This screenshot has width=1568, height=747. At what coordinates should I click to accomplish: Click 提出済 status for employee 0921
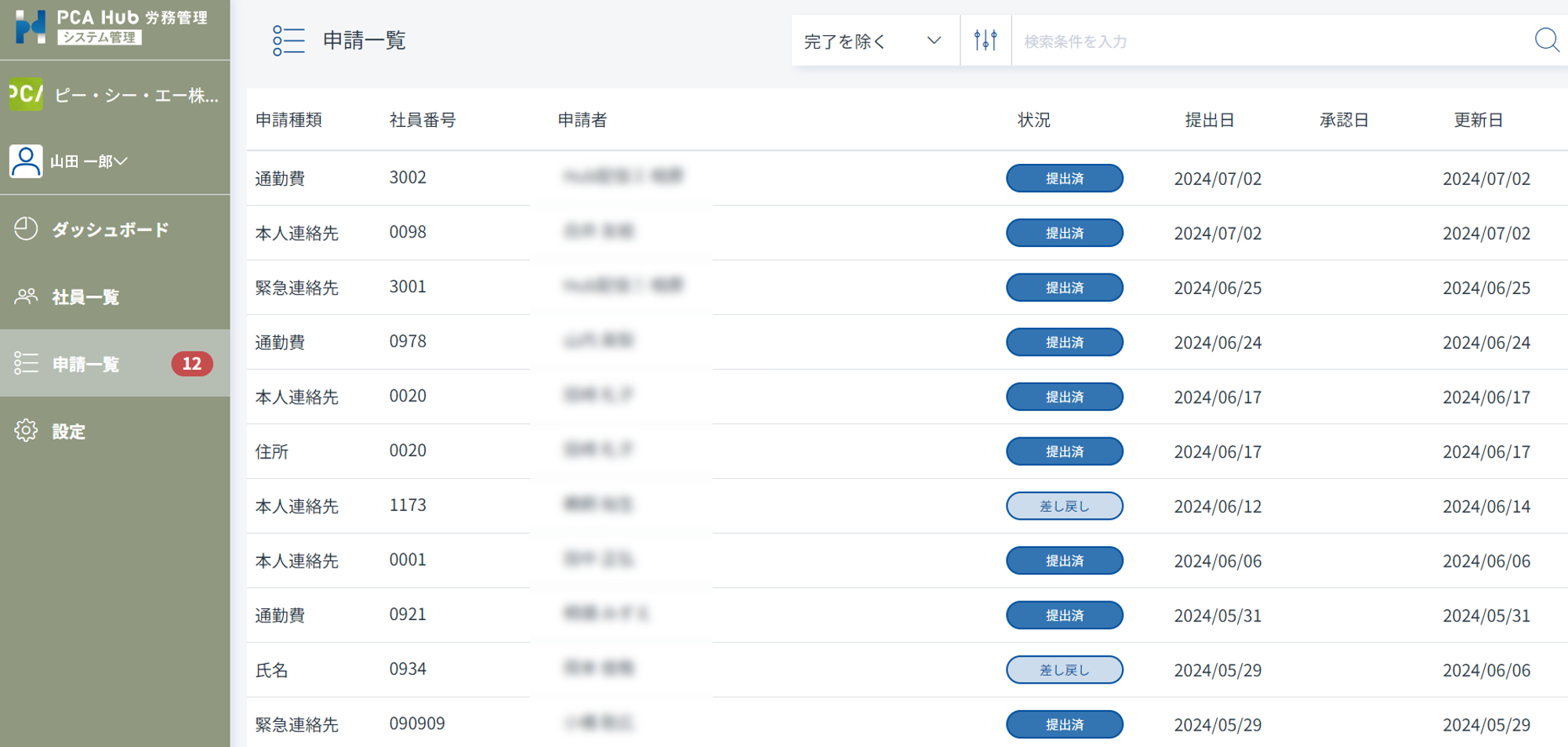(x=1065, y=615)
